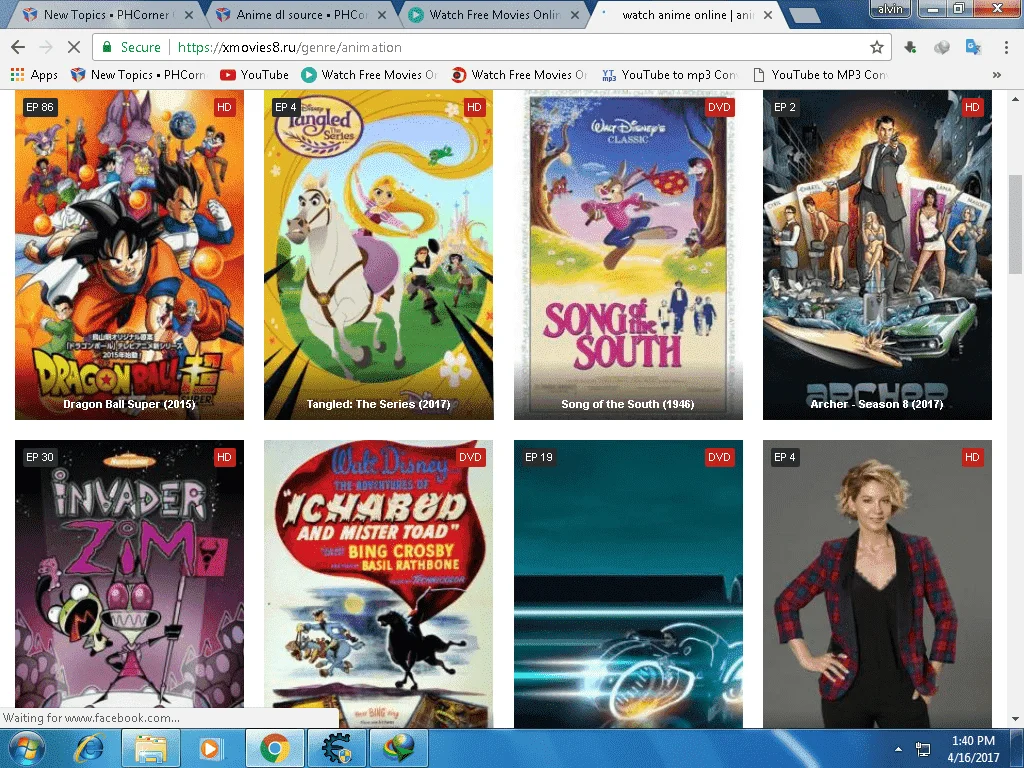Click the Song of the South (1946) title text
Screen dimensions: 1024x768
pos(628,404)
